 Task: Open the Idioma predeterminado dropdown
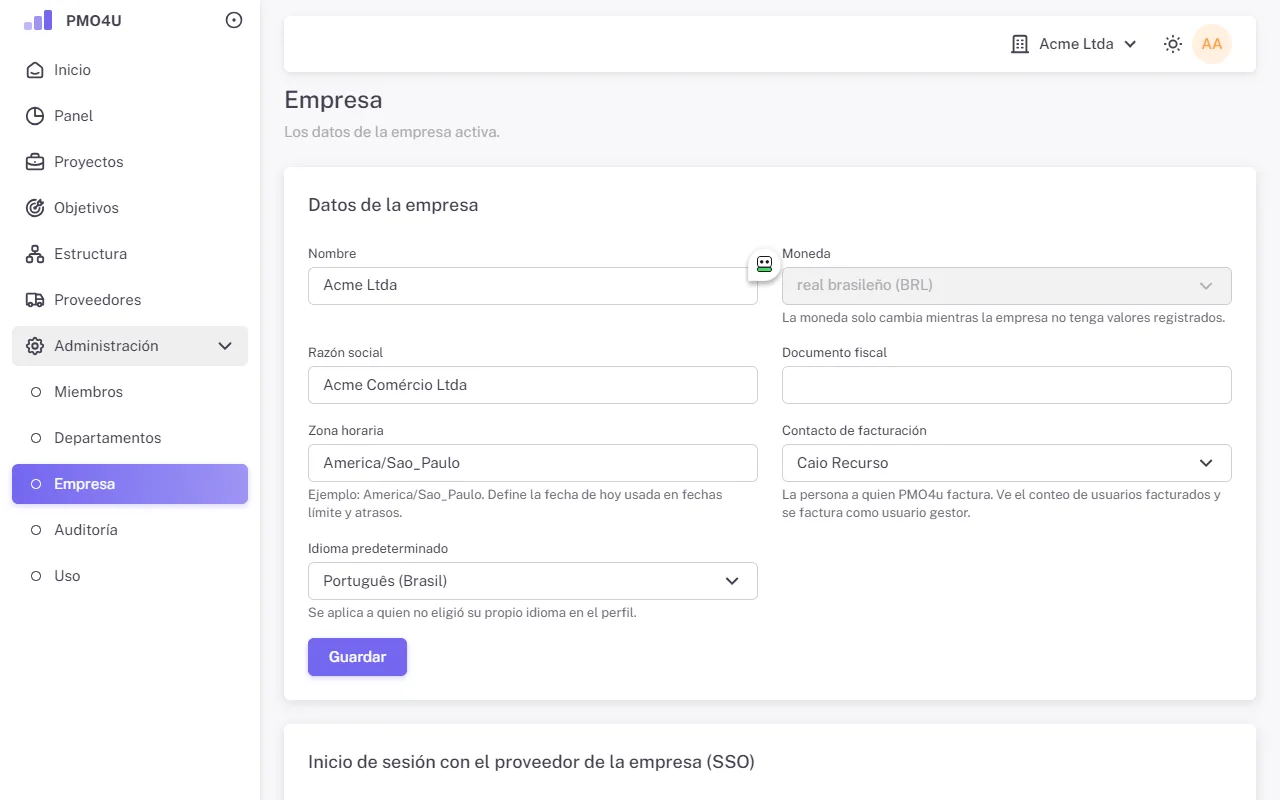(x=533, y=581)
